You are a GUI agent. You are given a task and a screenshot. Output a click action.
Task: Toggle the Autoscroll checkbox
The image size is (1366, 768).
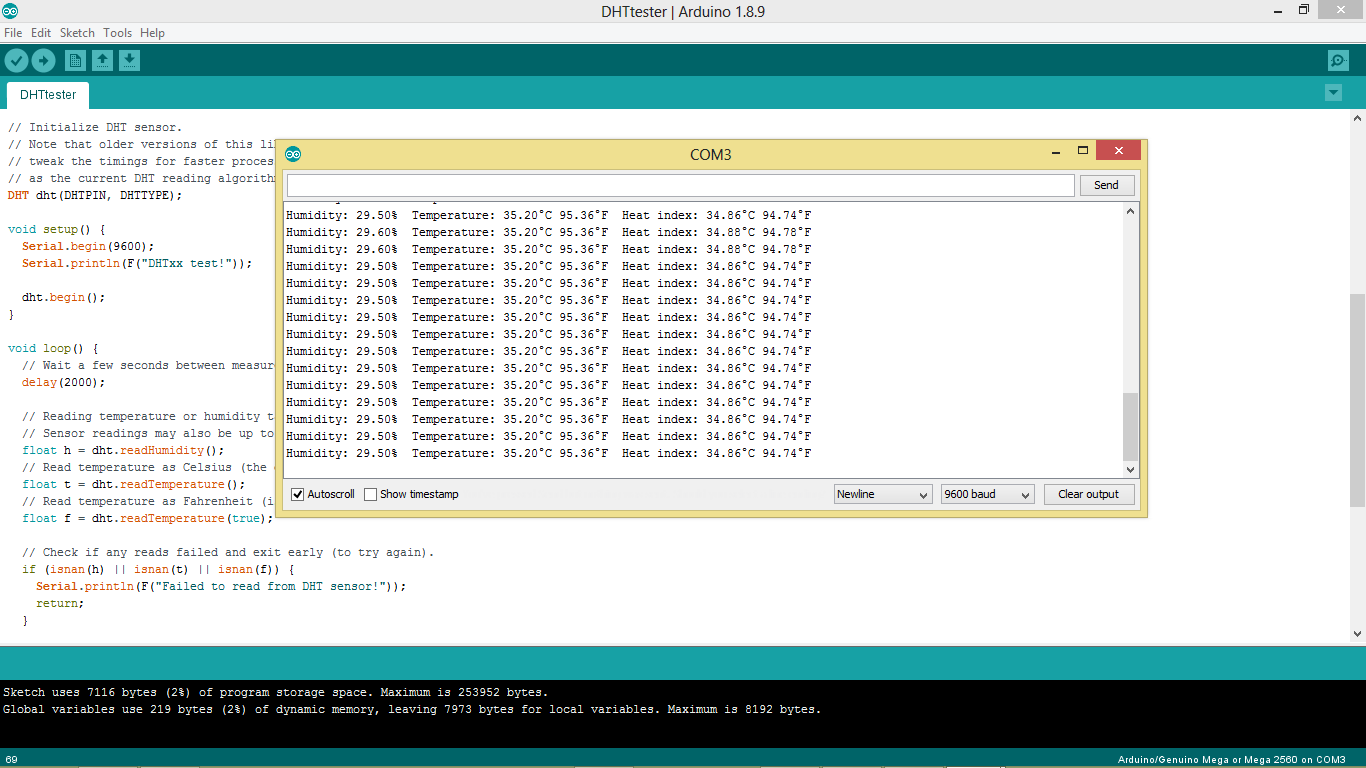298,494
